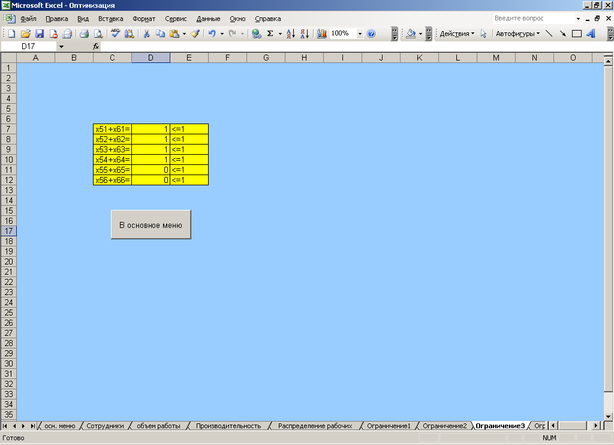
Task: Switch to the Сотрудники sheet tab
Action: 106,425
